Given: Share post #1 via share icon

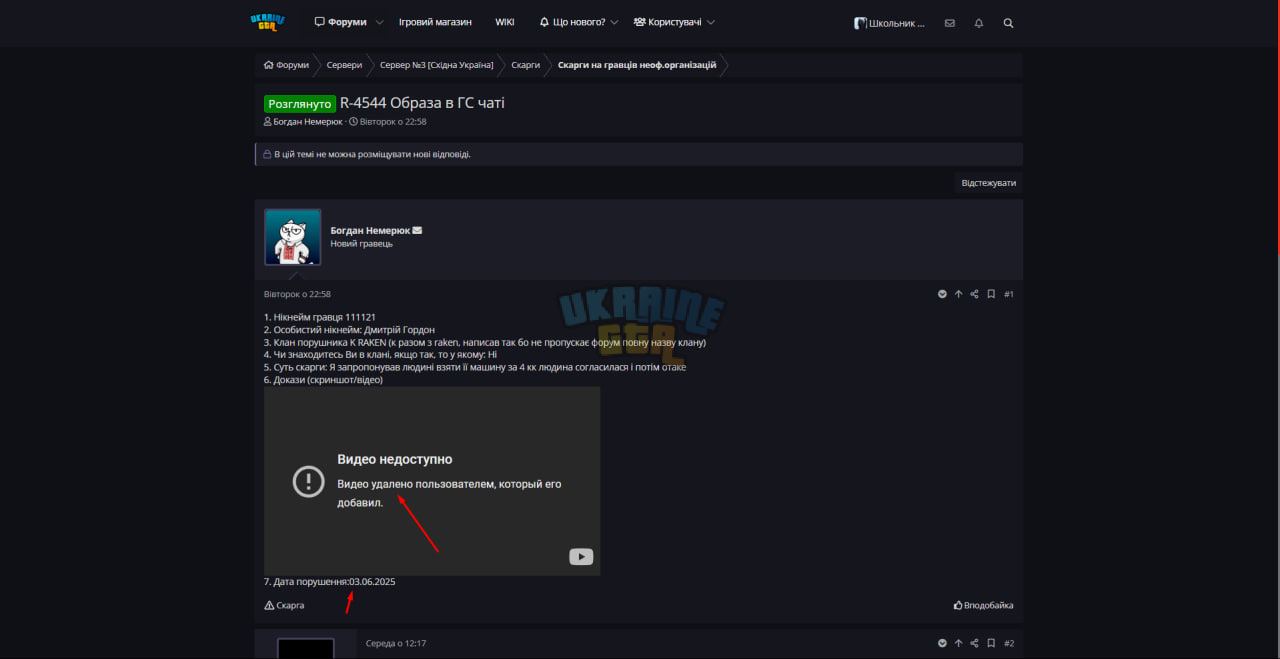Looking at the screenshot, I should pos(974,294).
